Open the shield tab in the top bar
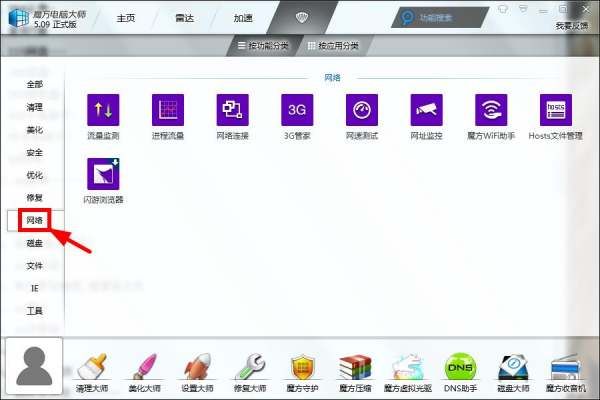600x400 pixels. click(x=302, y=17)
